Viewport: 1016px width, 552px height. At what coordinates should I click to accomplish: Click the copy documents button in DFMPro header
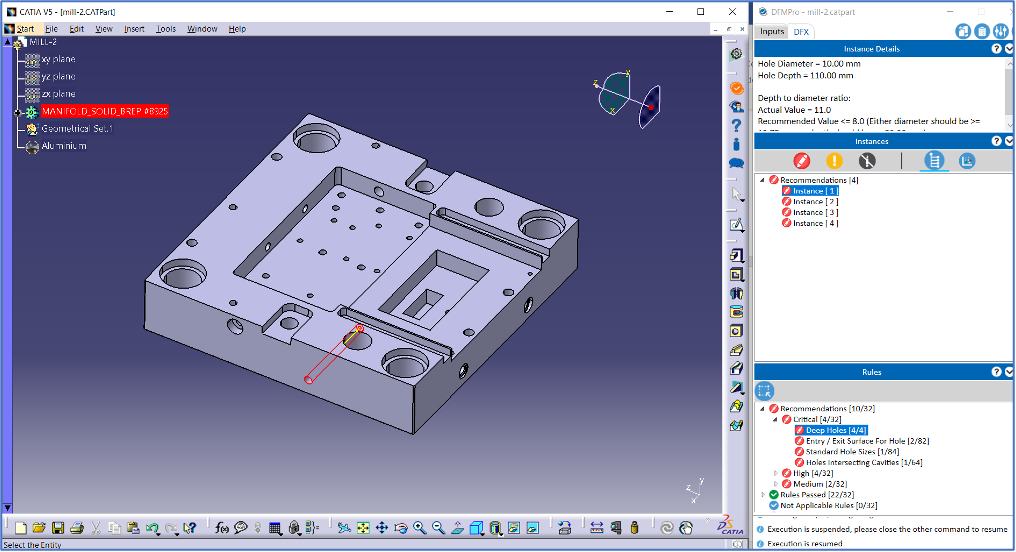click(963, 31)
